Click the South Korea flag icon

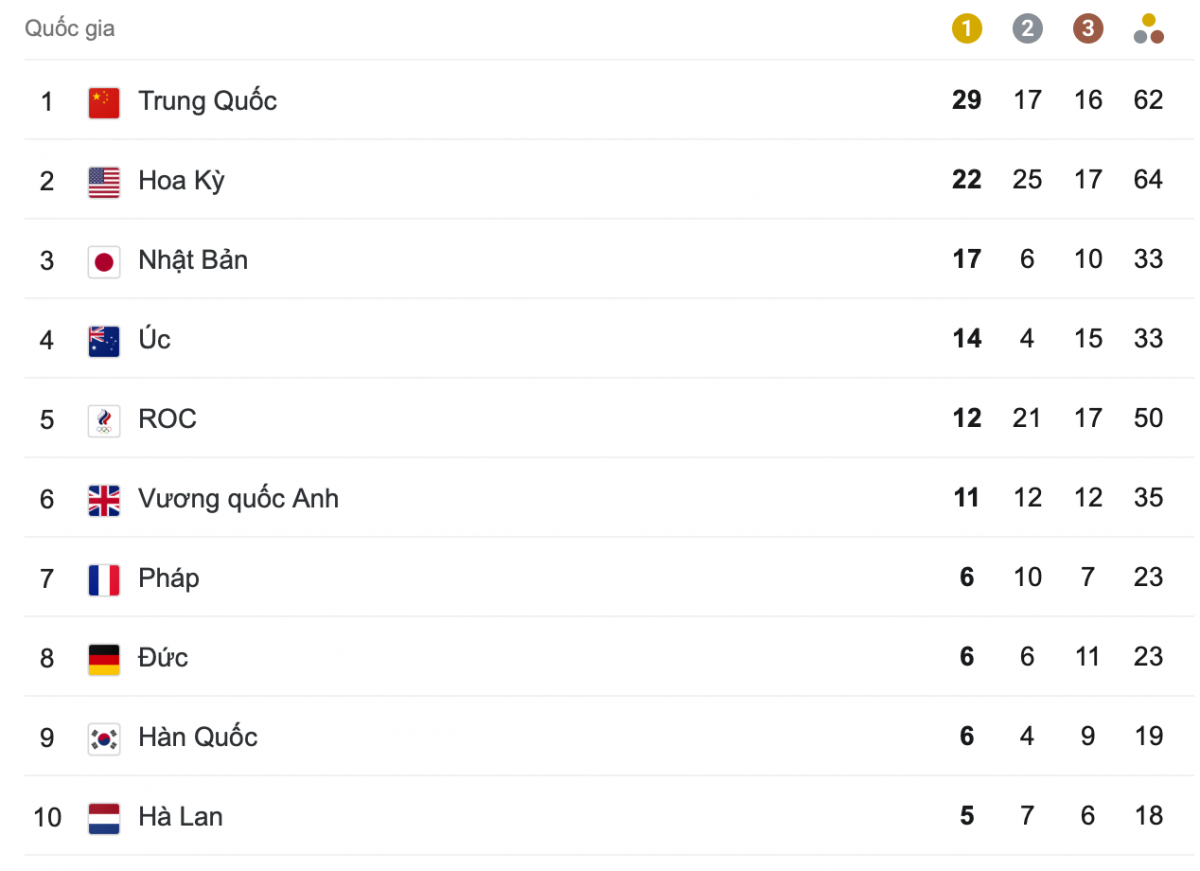point(104,738)
